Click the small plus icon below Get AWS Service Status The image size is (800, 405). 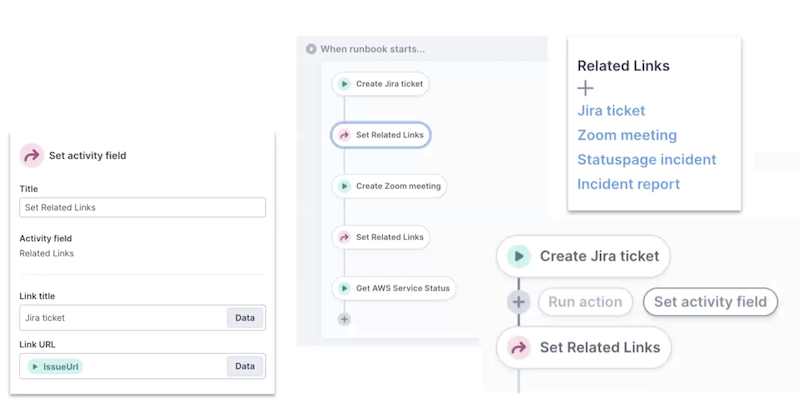pos(344,320)
